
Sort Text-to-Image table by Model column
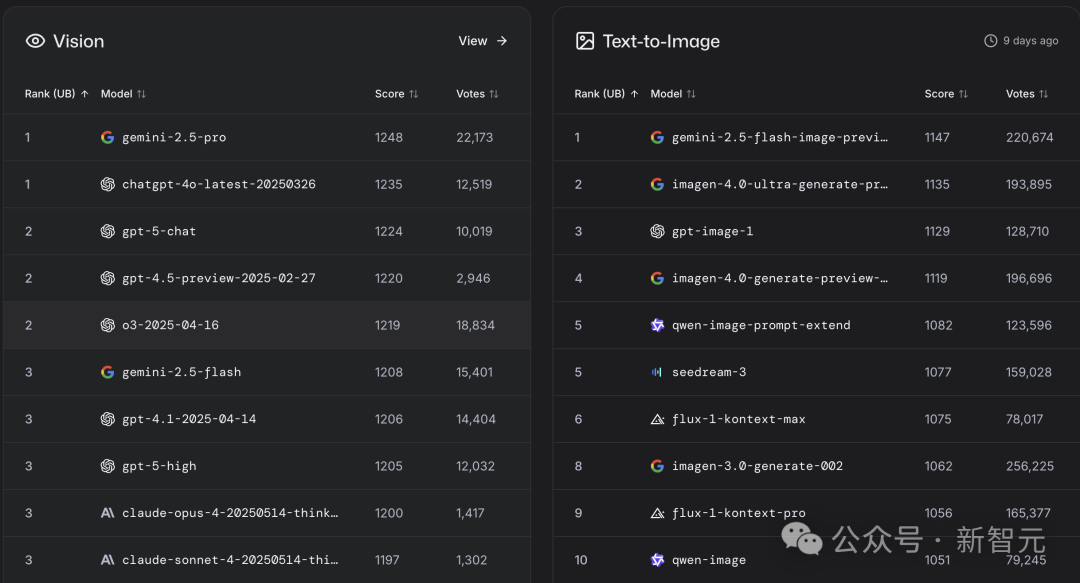(673, 94)
